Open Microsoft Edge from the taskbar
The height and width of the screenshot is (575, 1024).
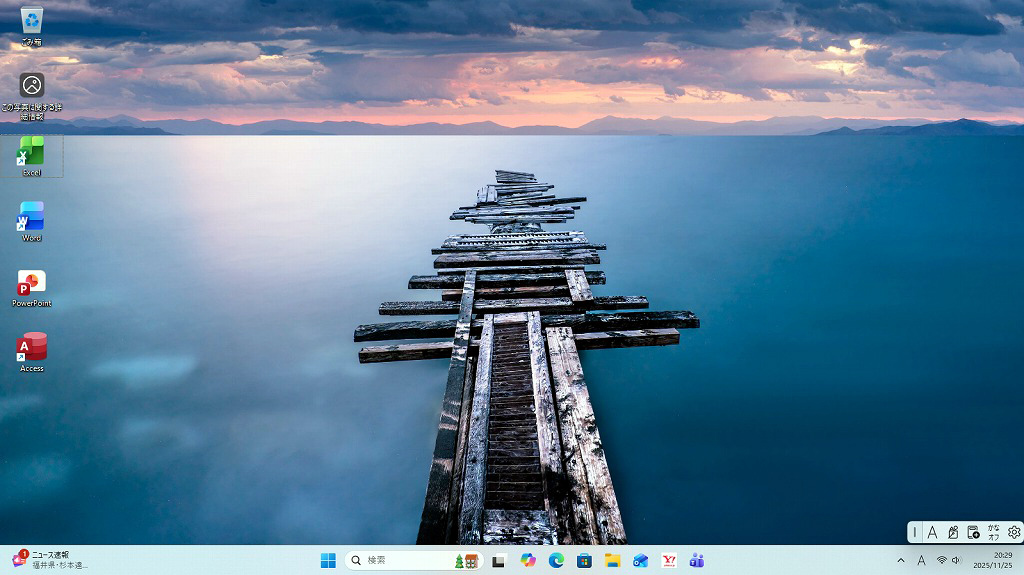[556, 560]
